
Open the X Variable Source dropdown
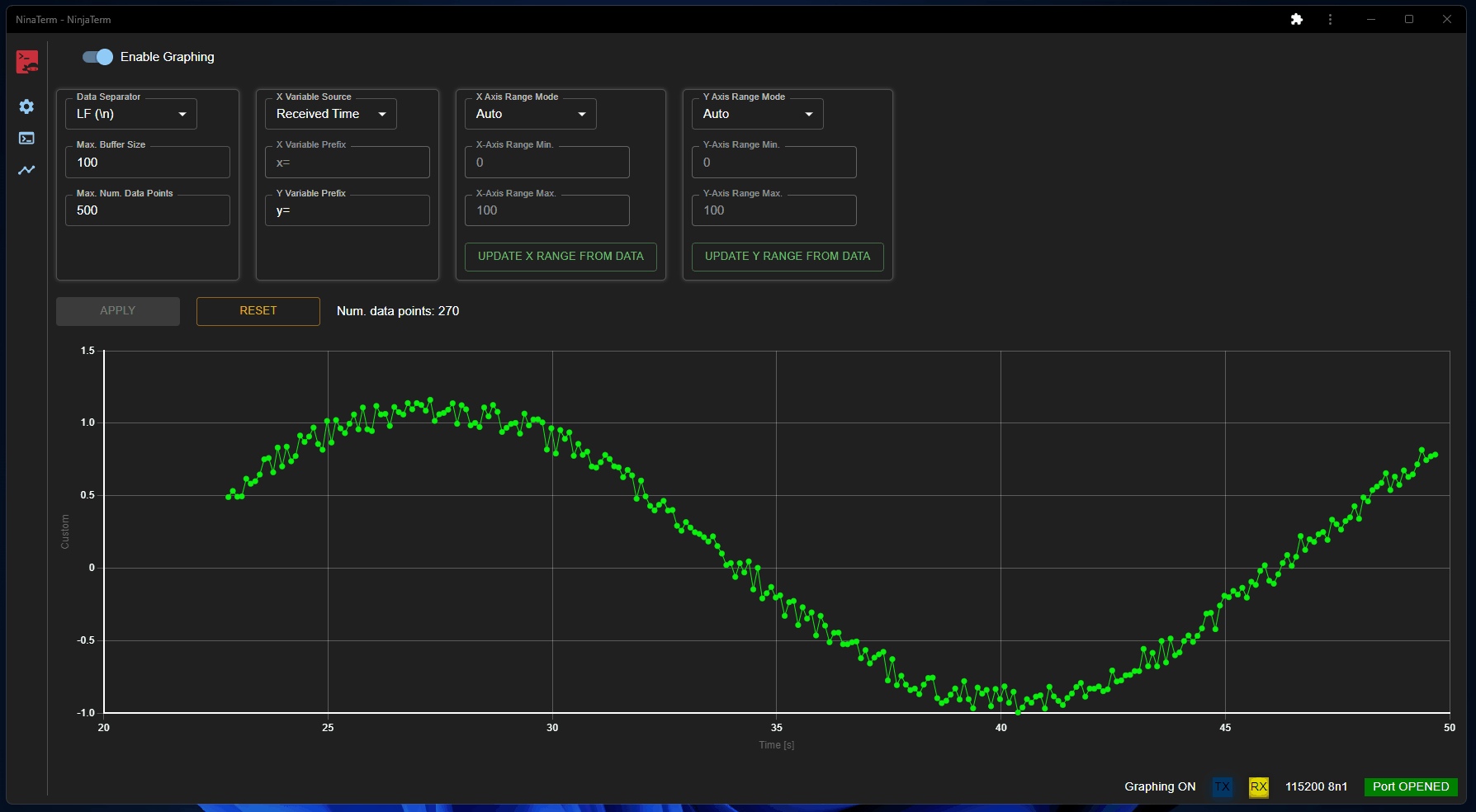point(331,114)
